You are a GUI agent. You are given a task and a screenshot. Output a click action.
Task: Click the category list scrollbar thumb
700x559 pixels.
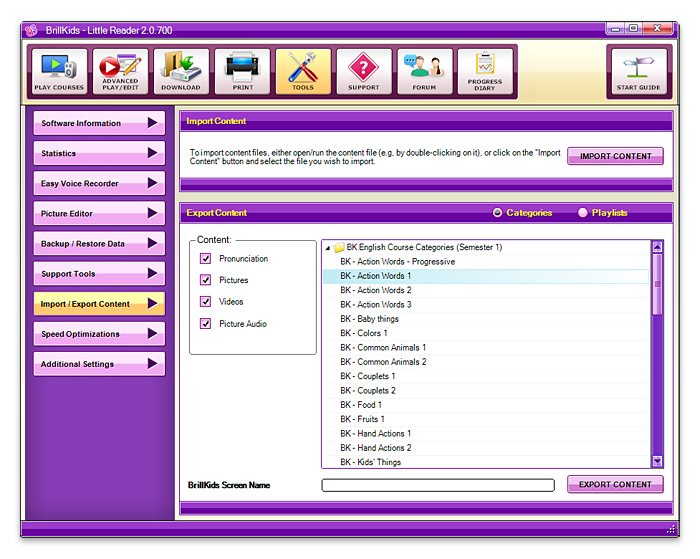coord(657,284)
